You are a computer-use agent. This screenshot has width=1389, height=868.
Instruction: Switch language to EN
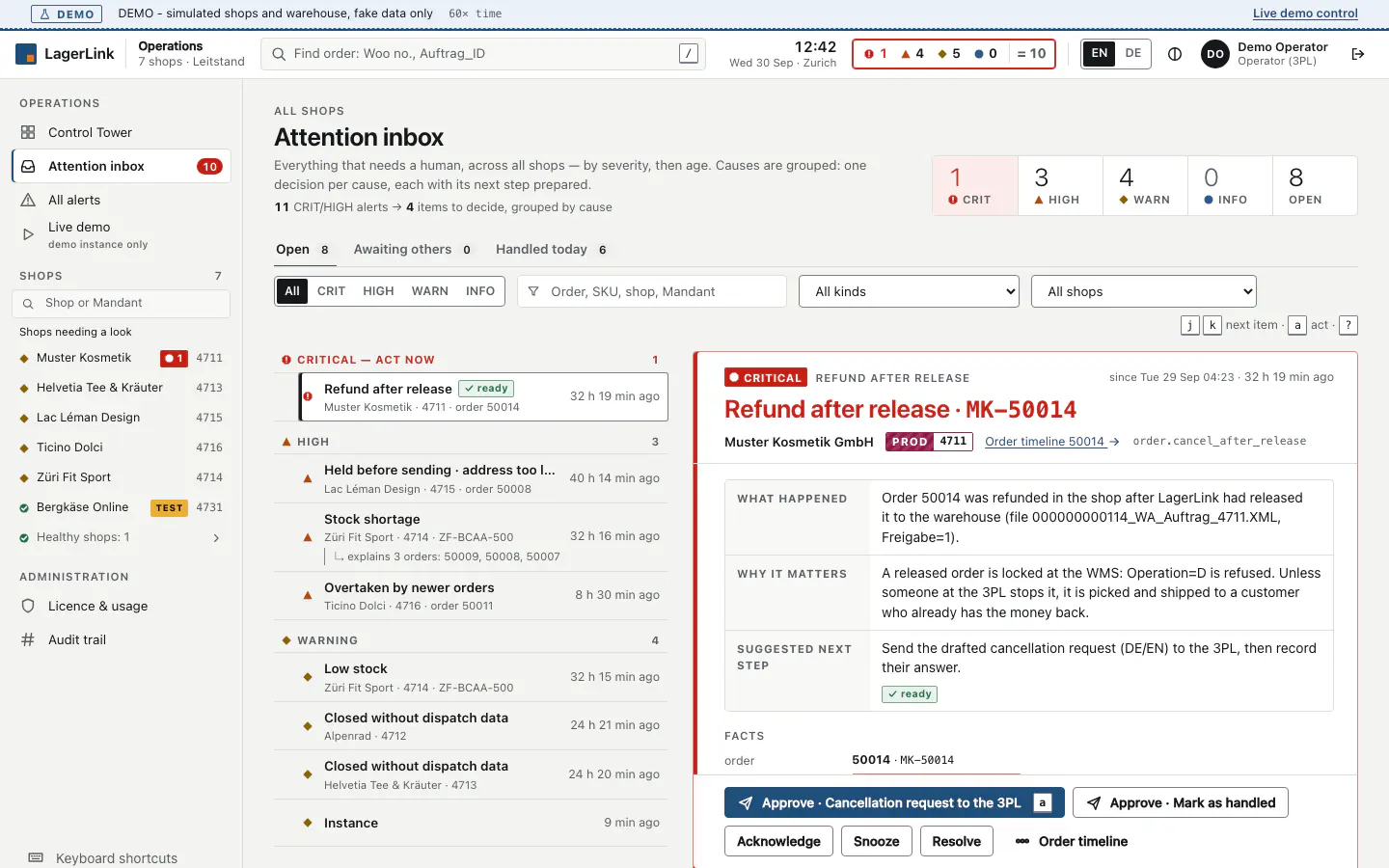point(1100,54)
